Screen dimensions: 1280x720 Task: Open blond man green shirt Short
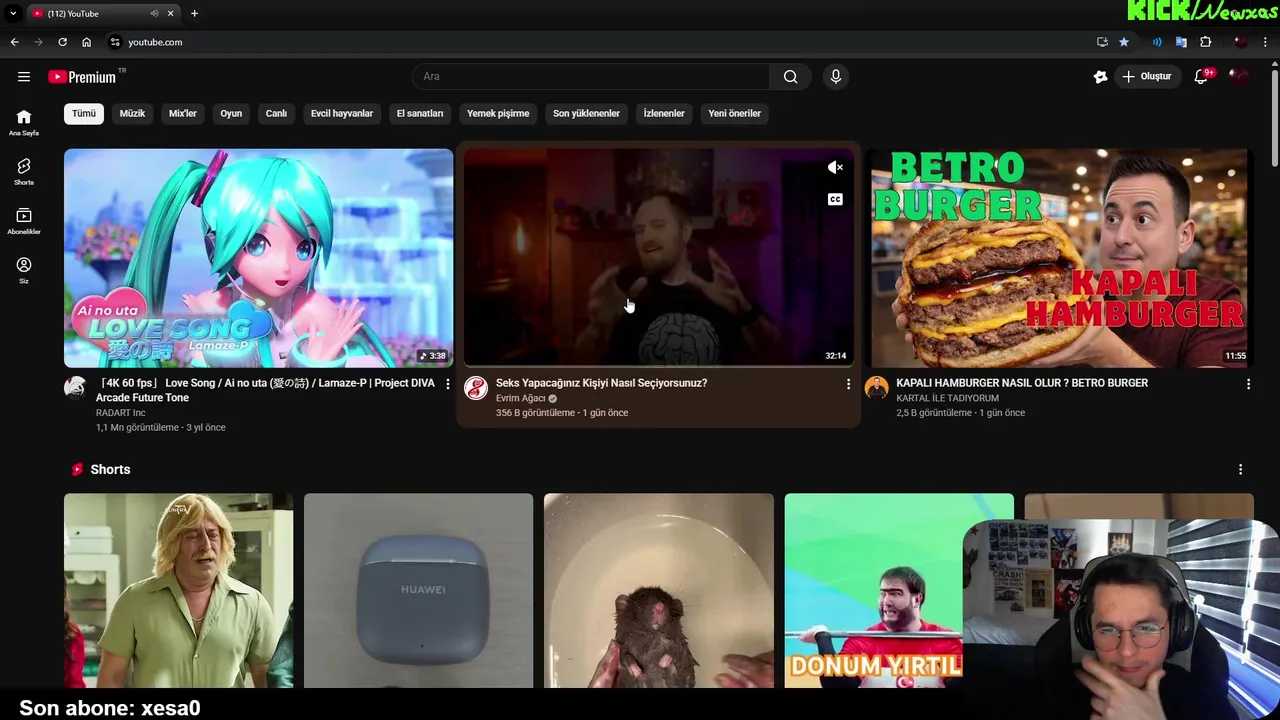point(179,590)
